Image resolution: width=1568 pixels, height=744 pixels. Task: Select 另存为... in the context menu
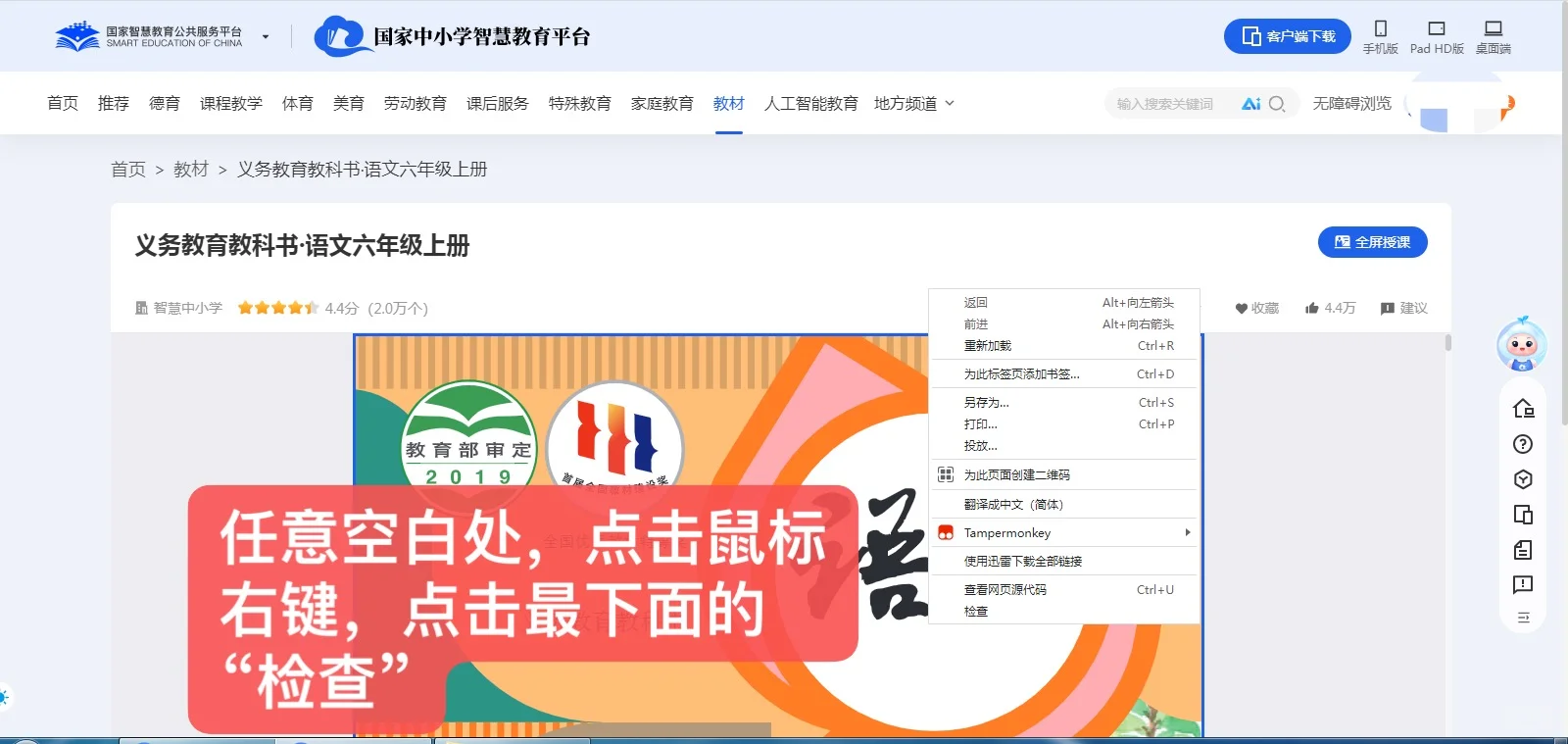tap(1064, 403)
